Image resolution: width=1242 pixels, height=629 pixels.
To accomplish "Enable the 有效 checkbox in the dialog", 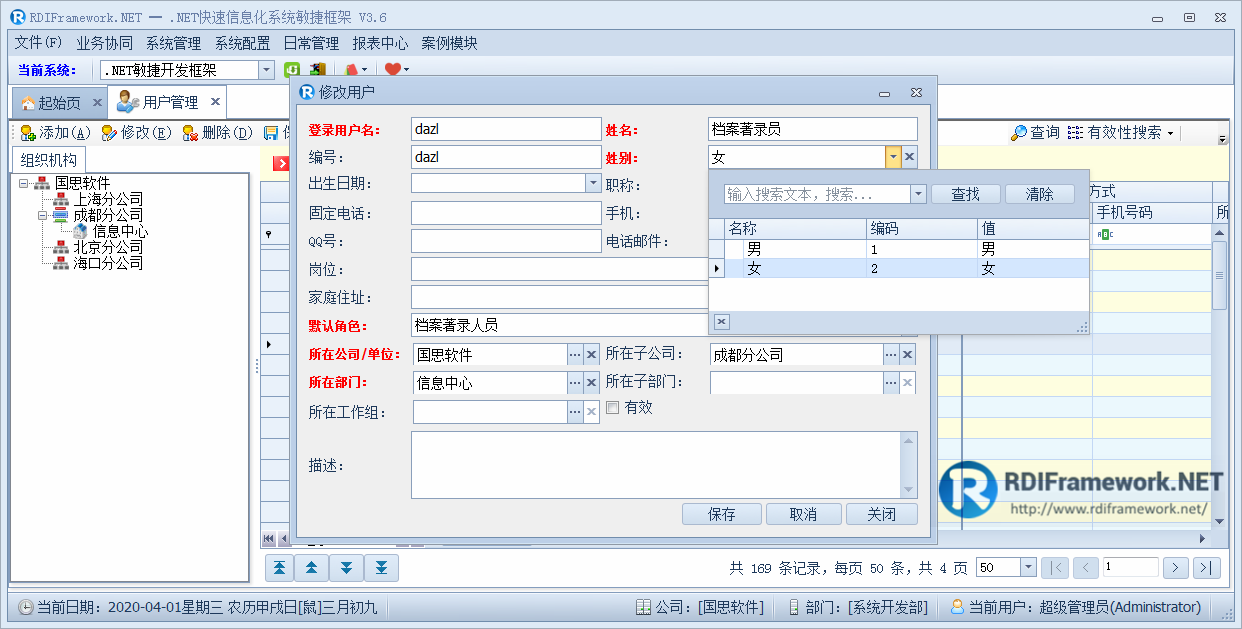I will [614, 408].
